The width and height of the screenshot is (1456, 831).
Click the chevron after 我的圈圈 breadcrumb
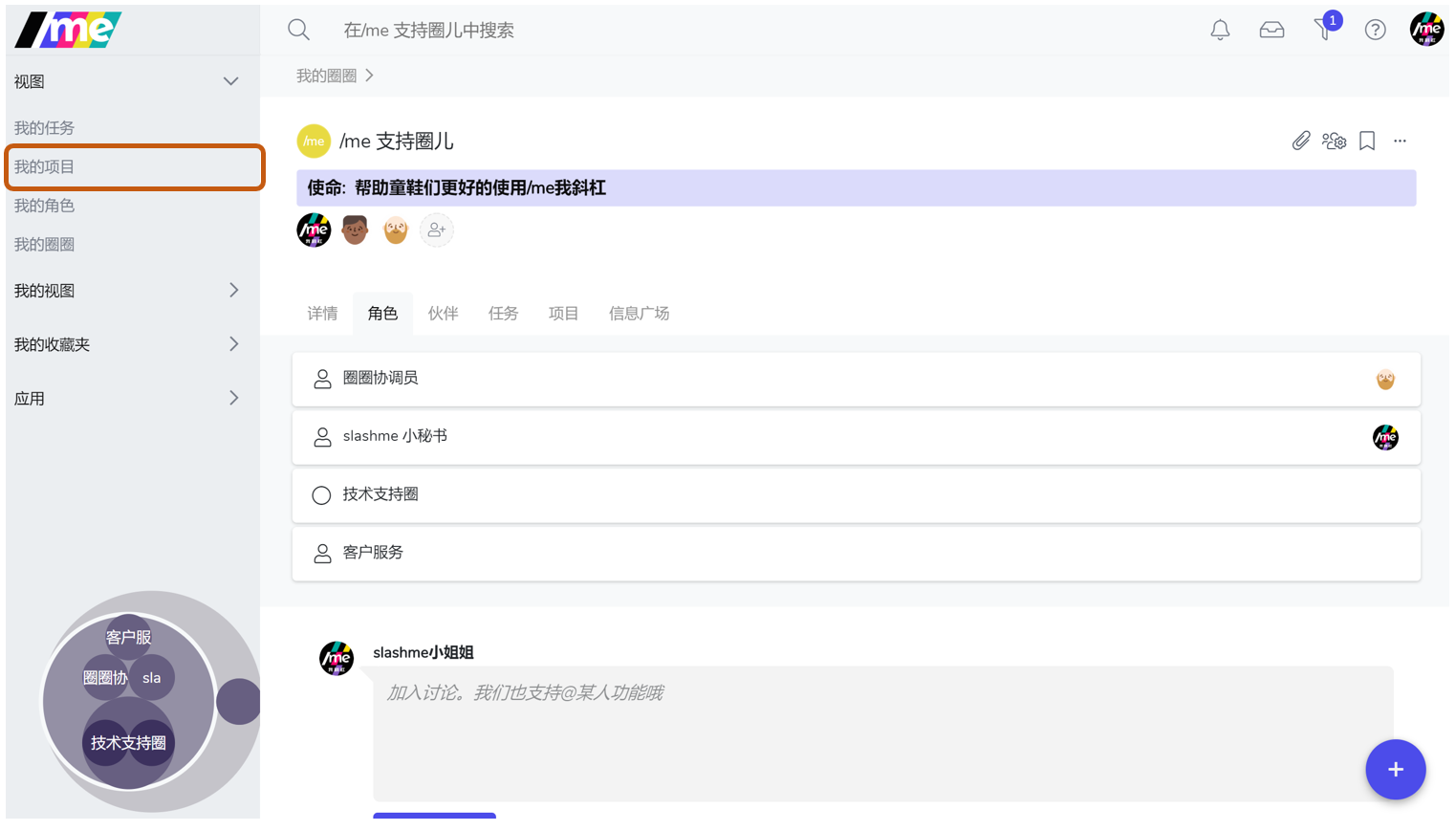pyautogui.click(x=369, y=76)
